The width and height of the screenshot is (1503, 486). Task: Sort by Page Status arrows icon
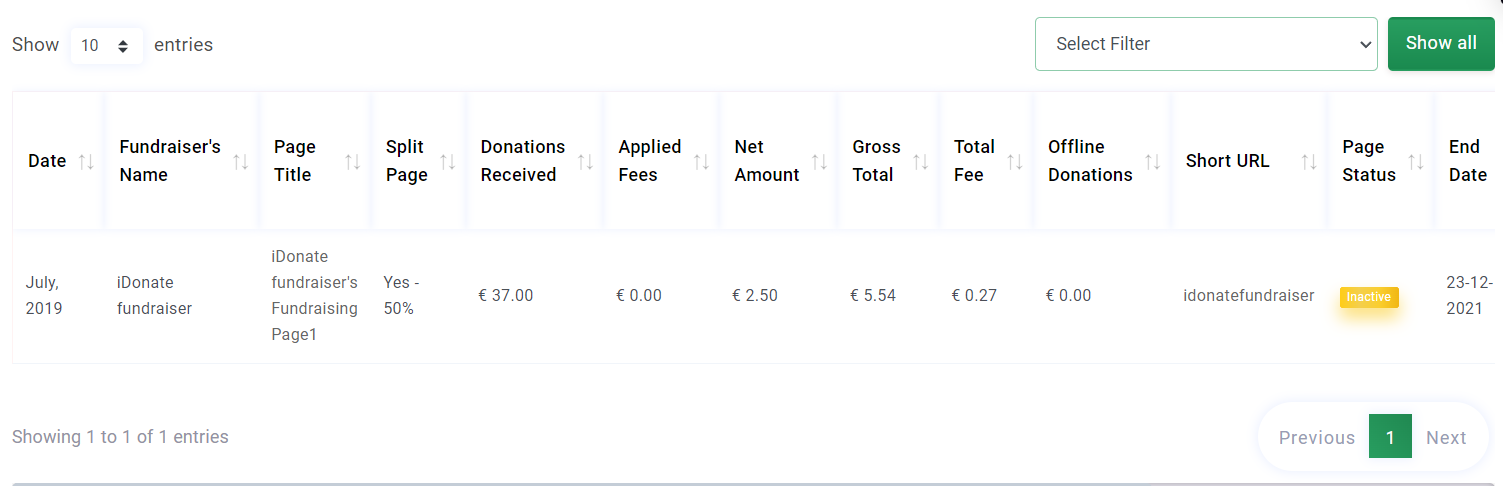(x=1416, y=161)
